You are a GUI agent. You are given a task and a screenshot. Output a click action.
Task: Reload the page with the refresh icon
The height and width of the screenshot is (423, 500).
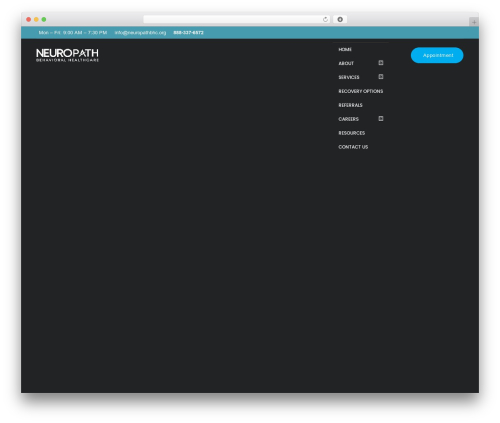click(325, 19)
